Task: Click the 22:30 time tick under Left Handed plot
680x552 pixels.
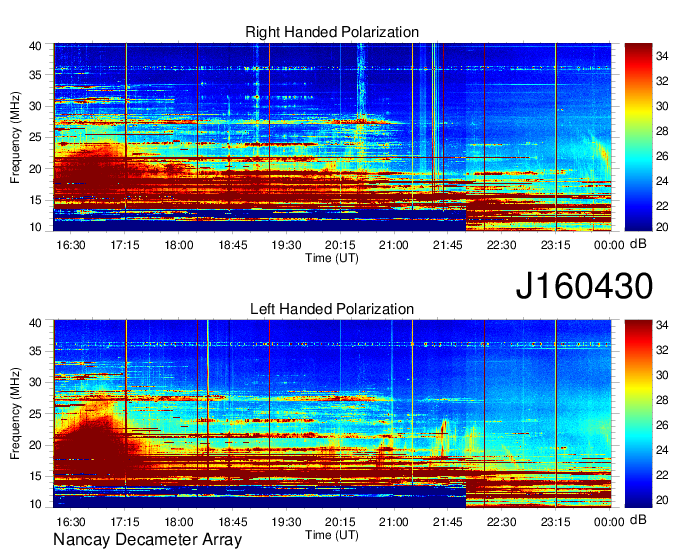Action: coord(501,522)
